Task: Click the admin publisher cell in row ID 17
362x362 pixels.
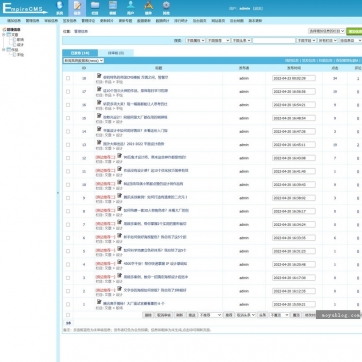Action: click(244, 92)
